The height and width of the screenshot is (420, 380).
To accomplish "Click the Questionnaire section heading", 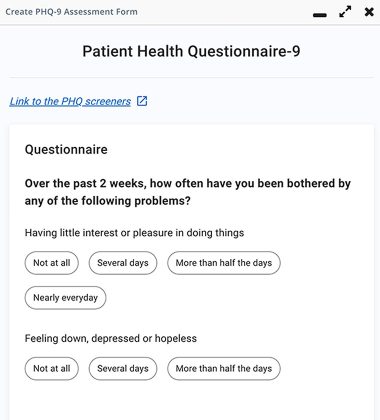I will (66, 149).
